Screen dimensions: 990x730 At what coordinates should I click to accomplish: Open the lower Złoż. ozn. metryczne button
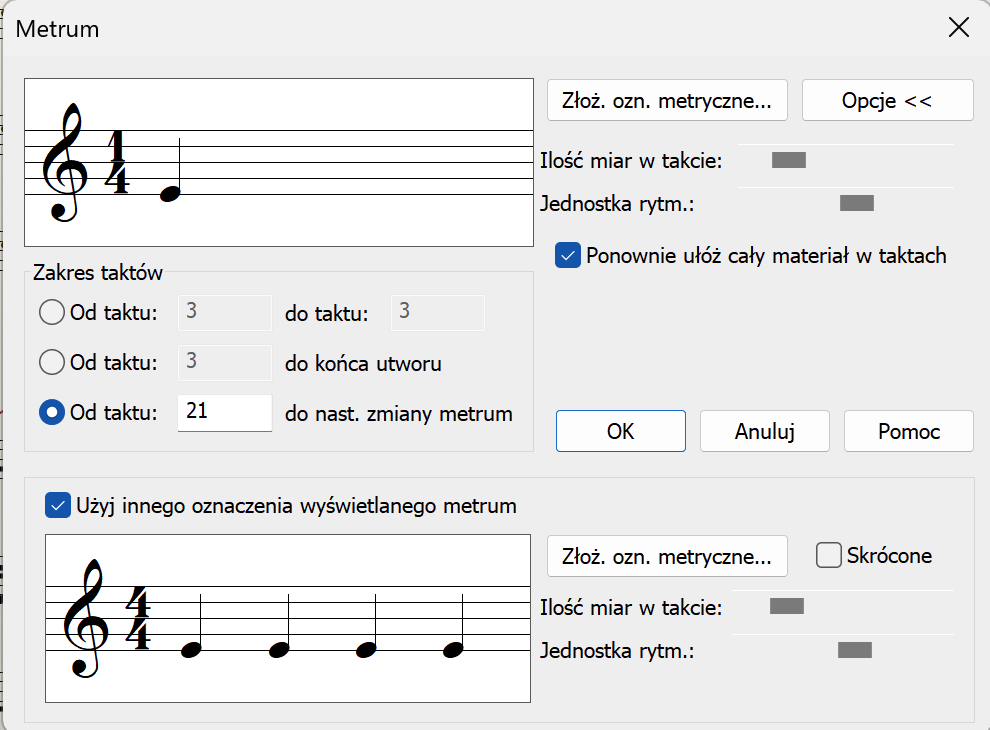tap(667, 556)
